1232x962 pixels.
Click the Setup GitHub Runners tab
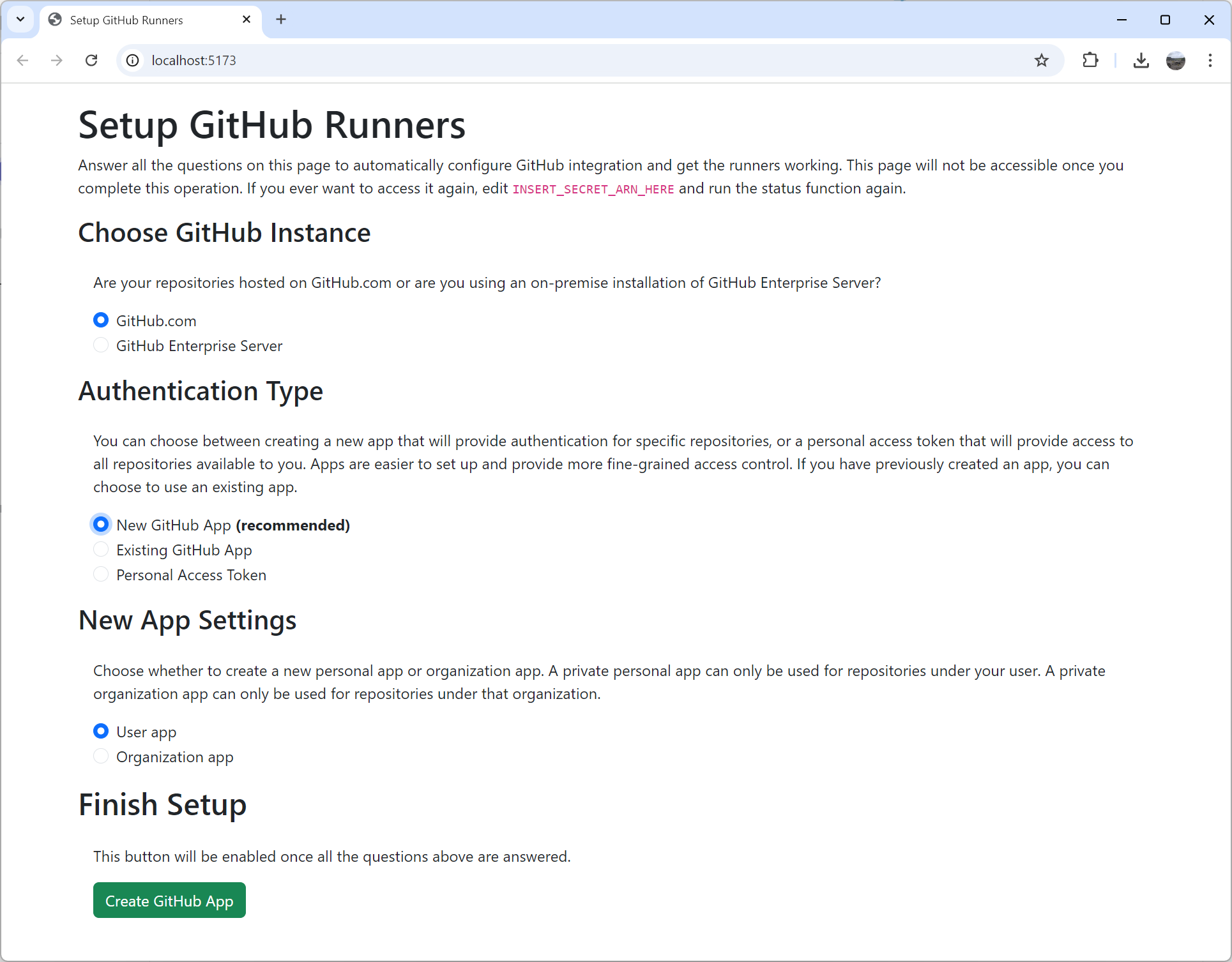coord(126,20)
